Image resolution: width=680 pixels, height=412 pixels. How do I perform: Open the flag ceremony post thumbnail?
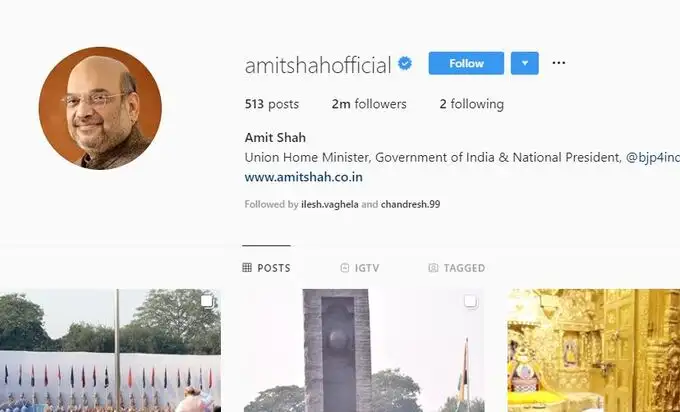[x=110, y=350]
